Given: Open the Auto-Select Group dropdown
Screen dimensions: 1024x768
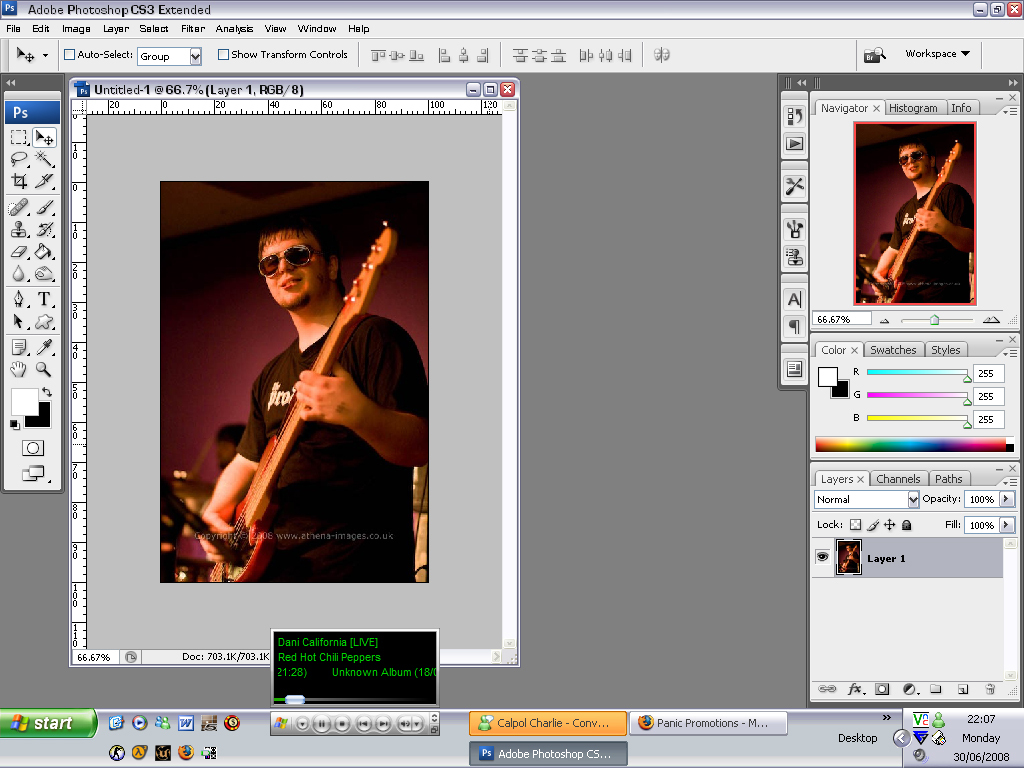Looking at the screenshot, I should (195, 56).
